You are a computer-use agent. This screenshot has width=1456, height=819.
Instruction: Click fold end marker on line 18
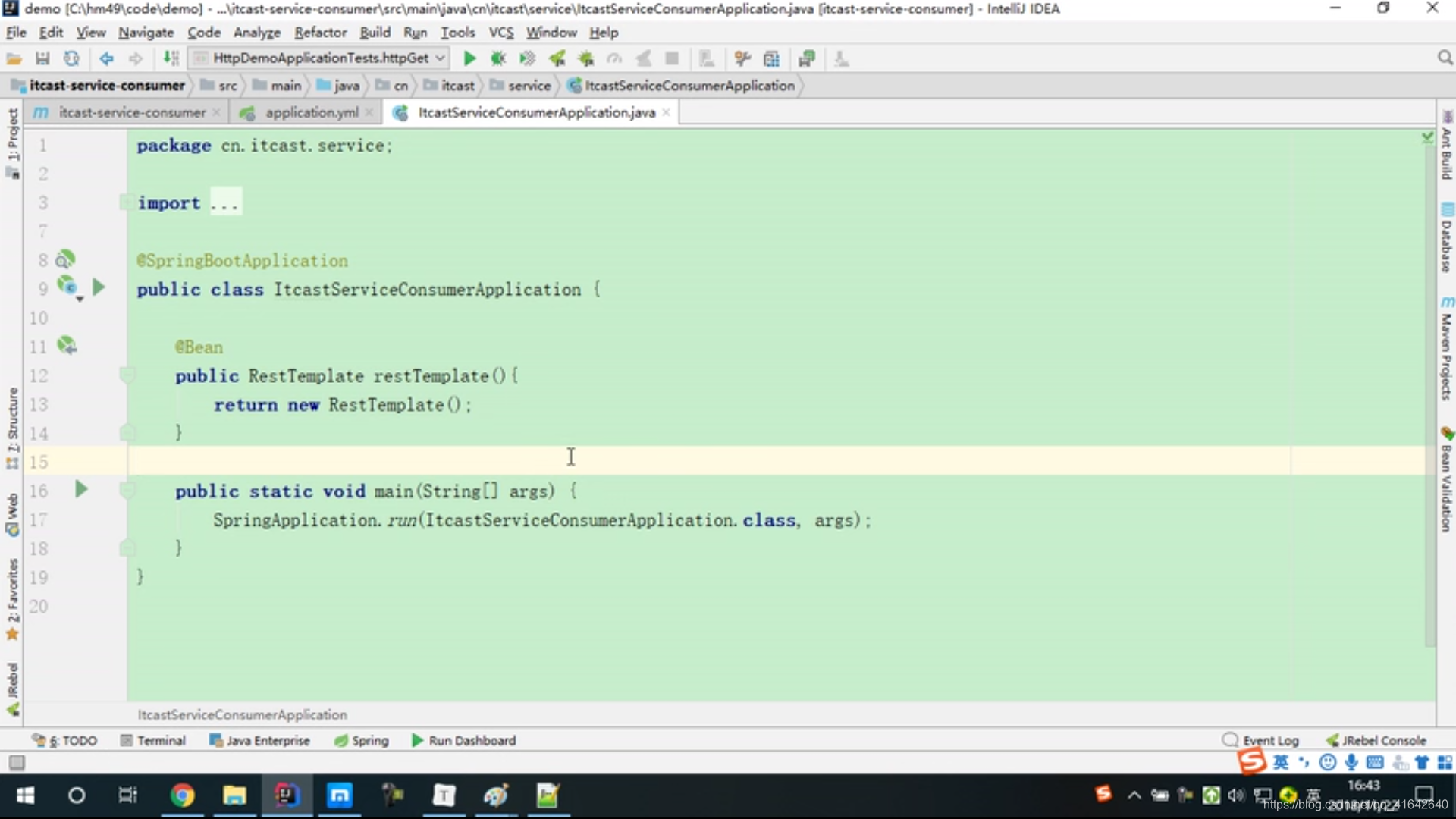coord(127,548)
